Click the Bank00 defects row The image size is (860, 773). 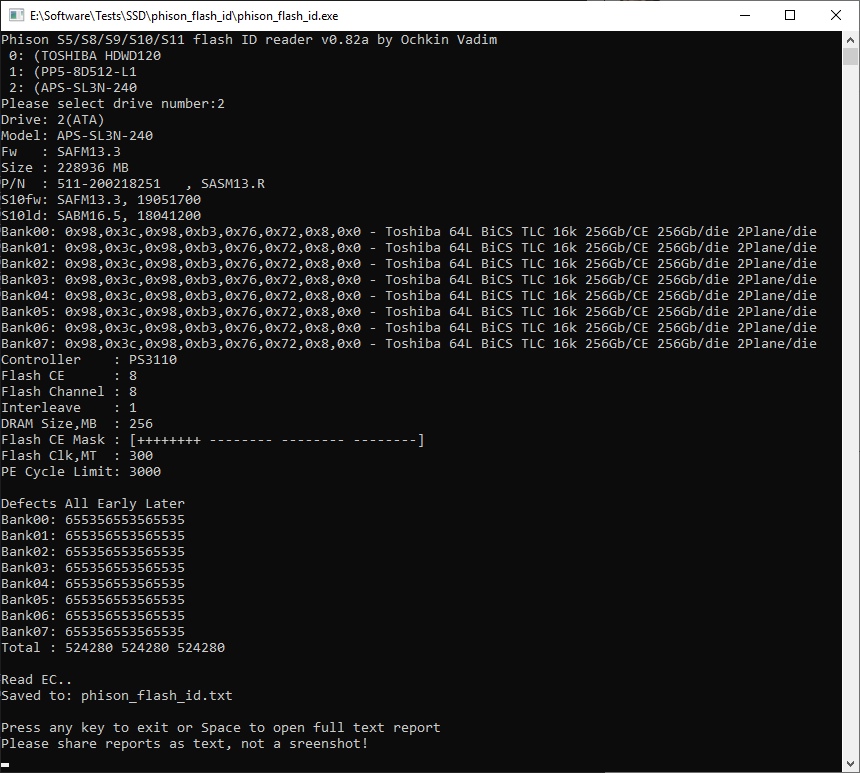pos(93,520)
